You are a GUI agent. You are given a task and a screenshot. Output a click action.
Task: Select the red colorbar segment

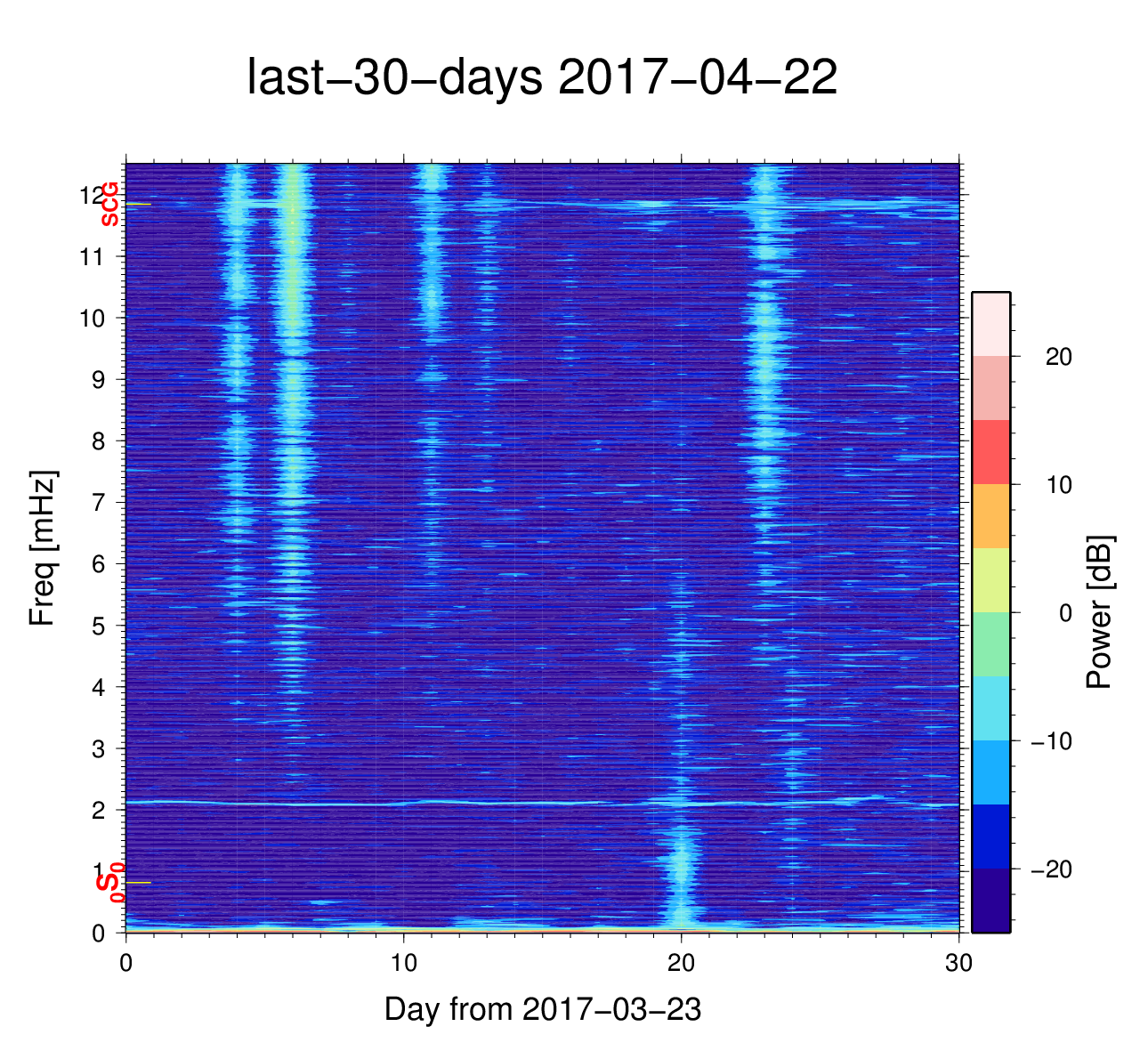(x=990, y=452)
